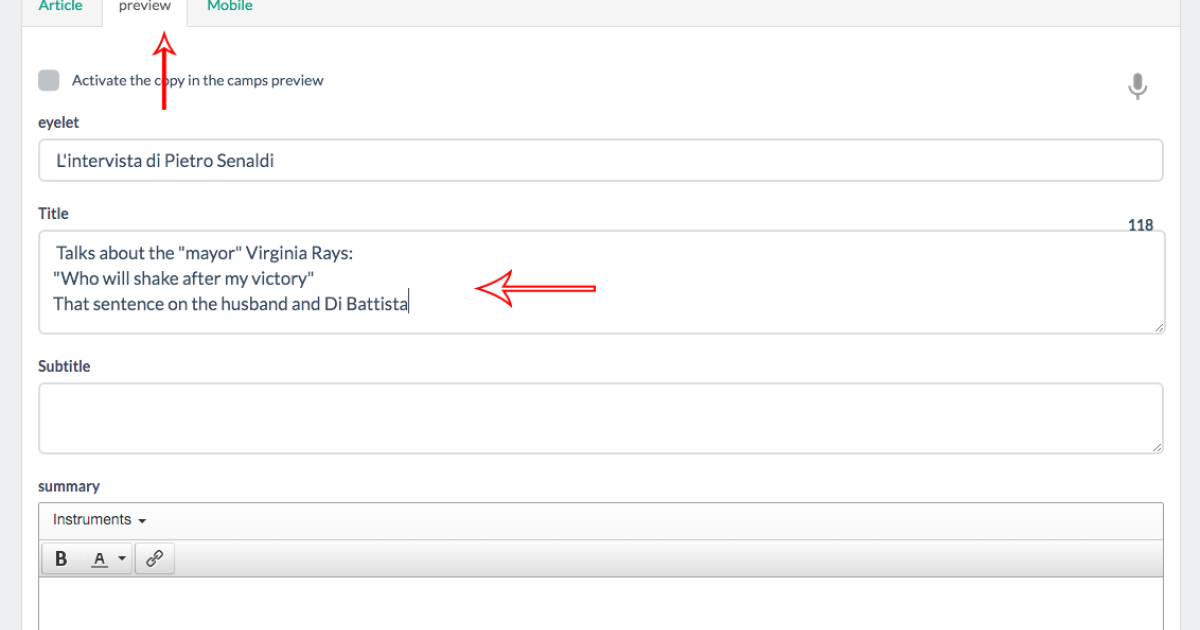
Task: Click into the eyelet text field
Action: (600, 160)
